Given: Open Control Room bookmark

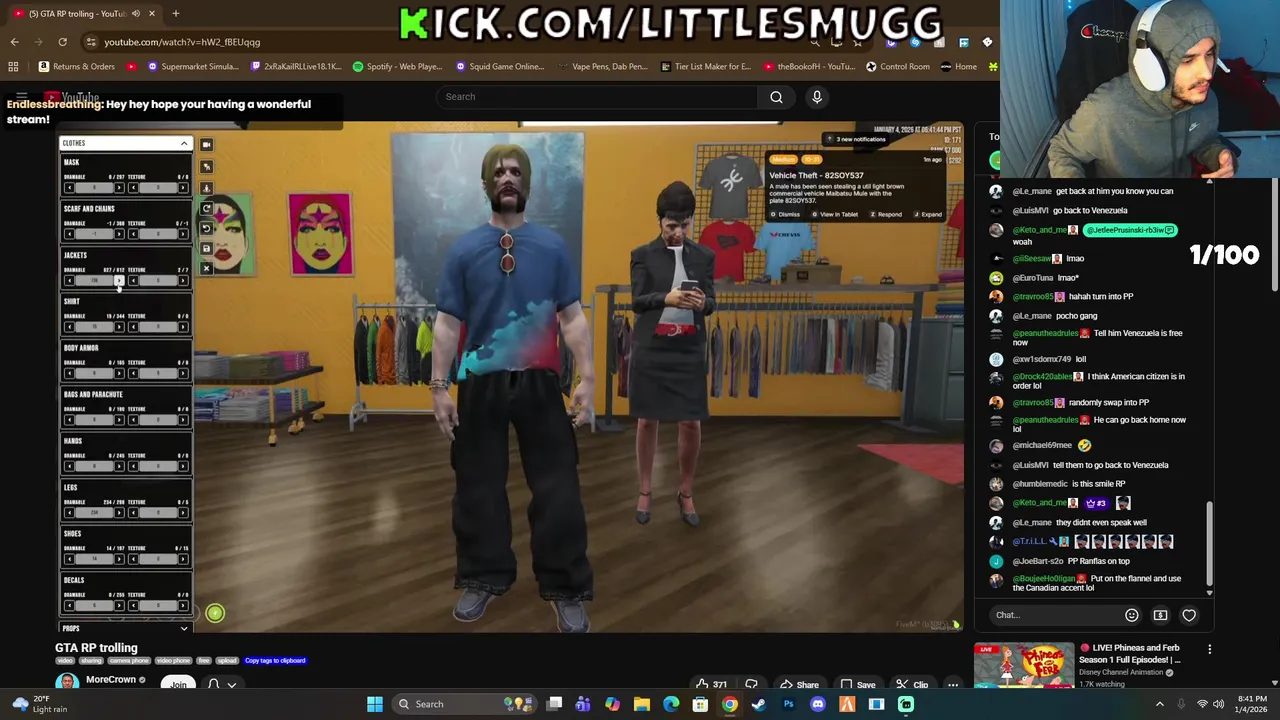Looking at the screenshot, I should (x=897, y=67).
